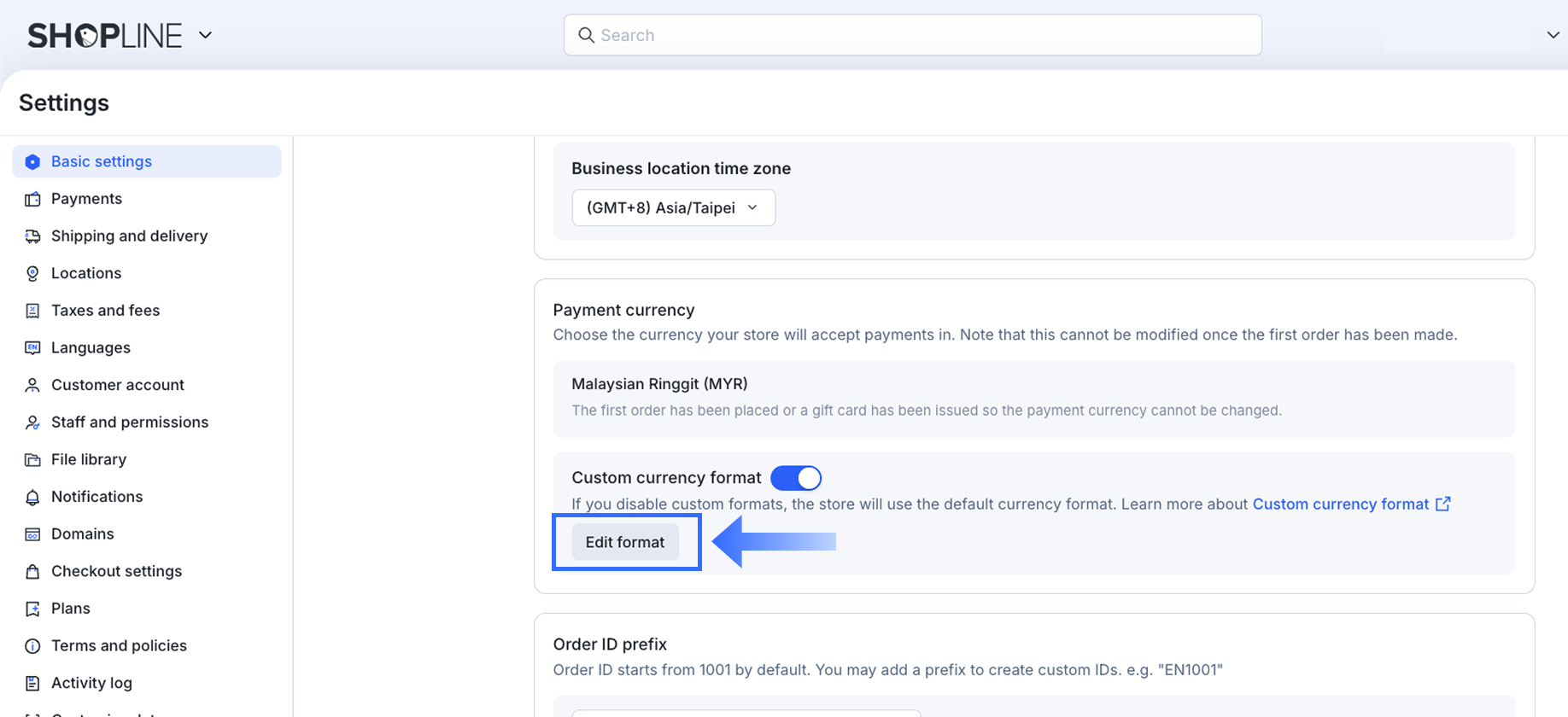Viewport: 1568px width, 717px height.
Task: Select Domains in the settings menu
Action: [x=82, y=534]
